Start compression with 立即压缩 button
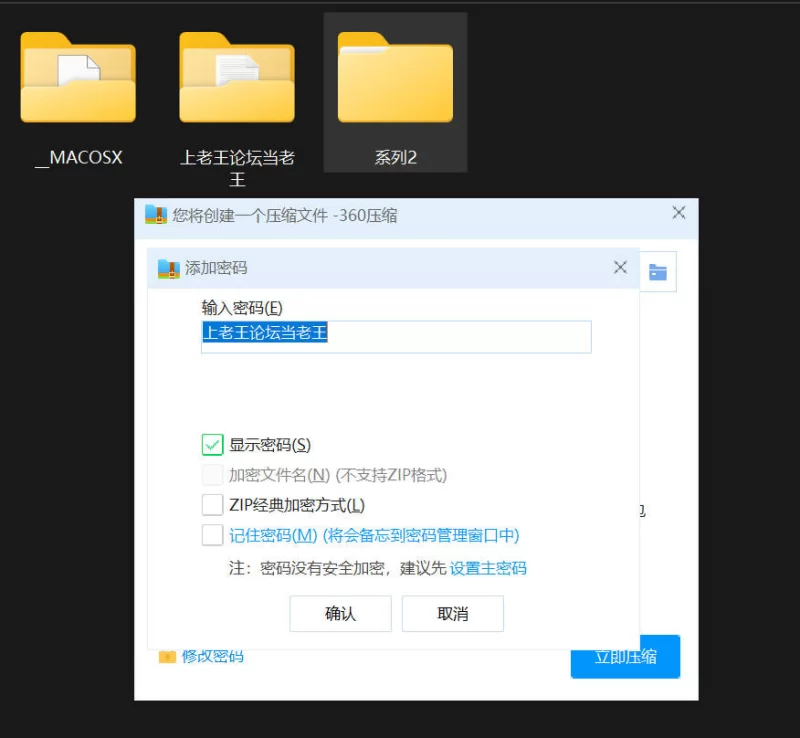 (626, 656)
